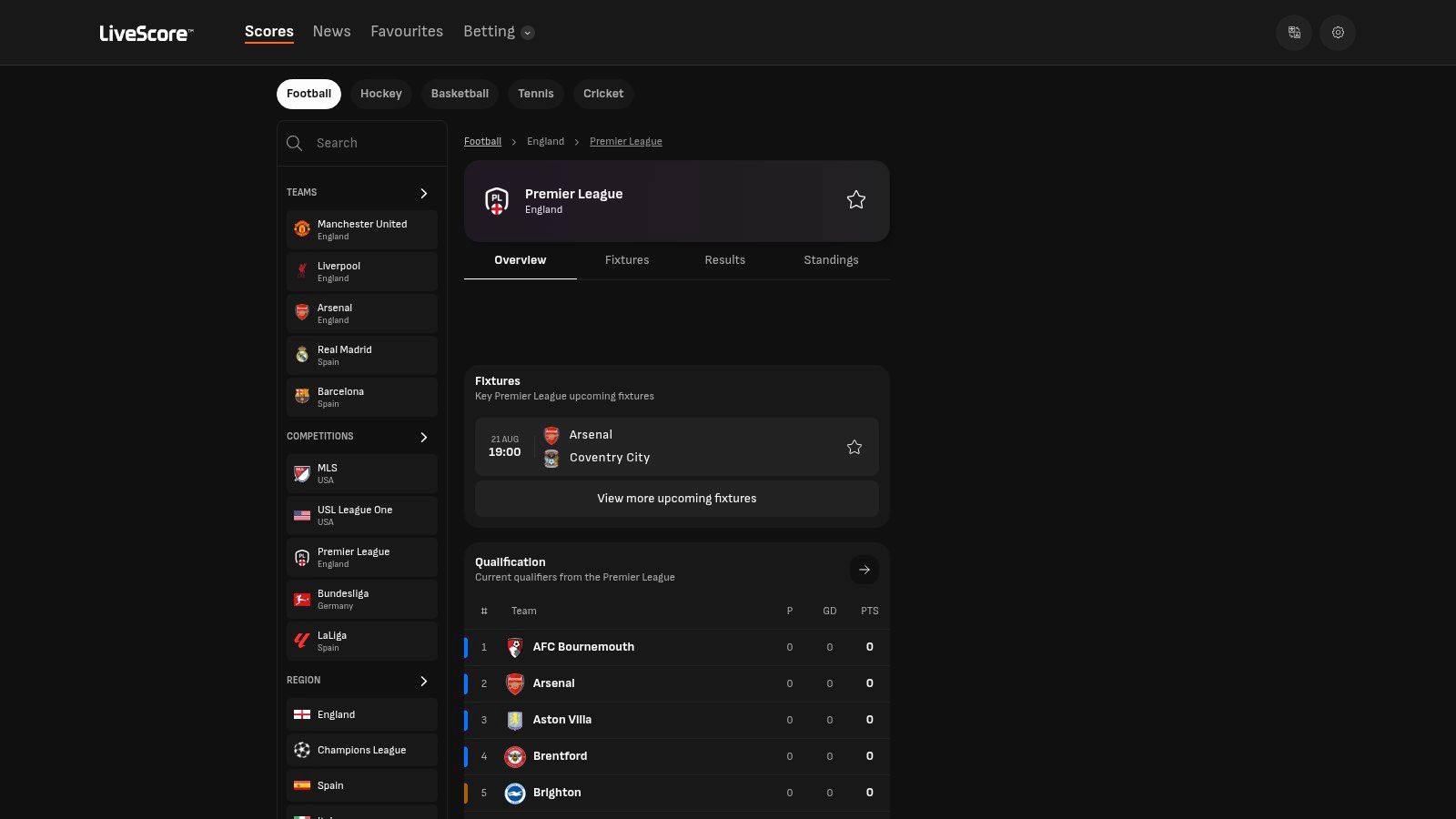Click the PTS column header

click(x=870, y=612)
